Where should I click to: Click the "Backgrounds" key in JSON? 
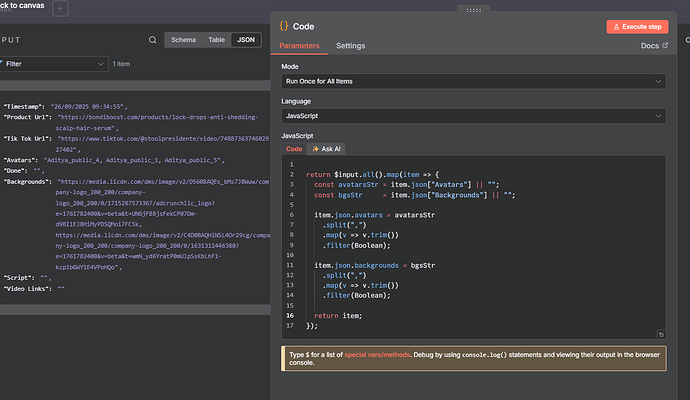28,182
